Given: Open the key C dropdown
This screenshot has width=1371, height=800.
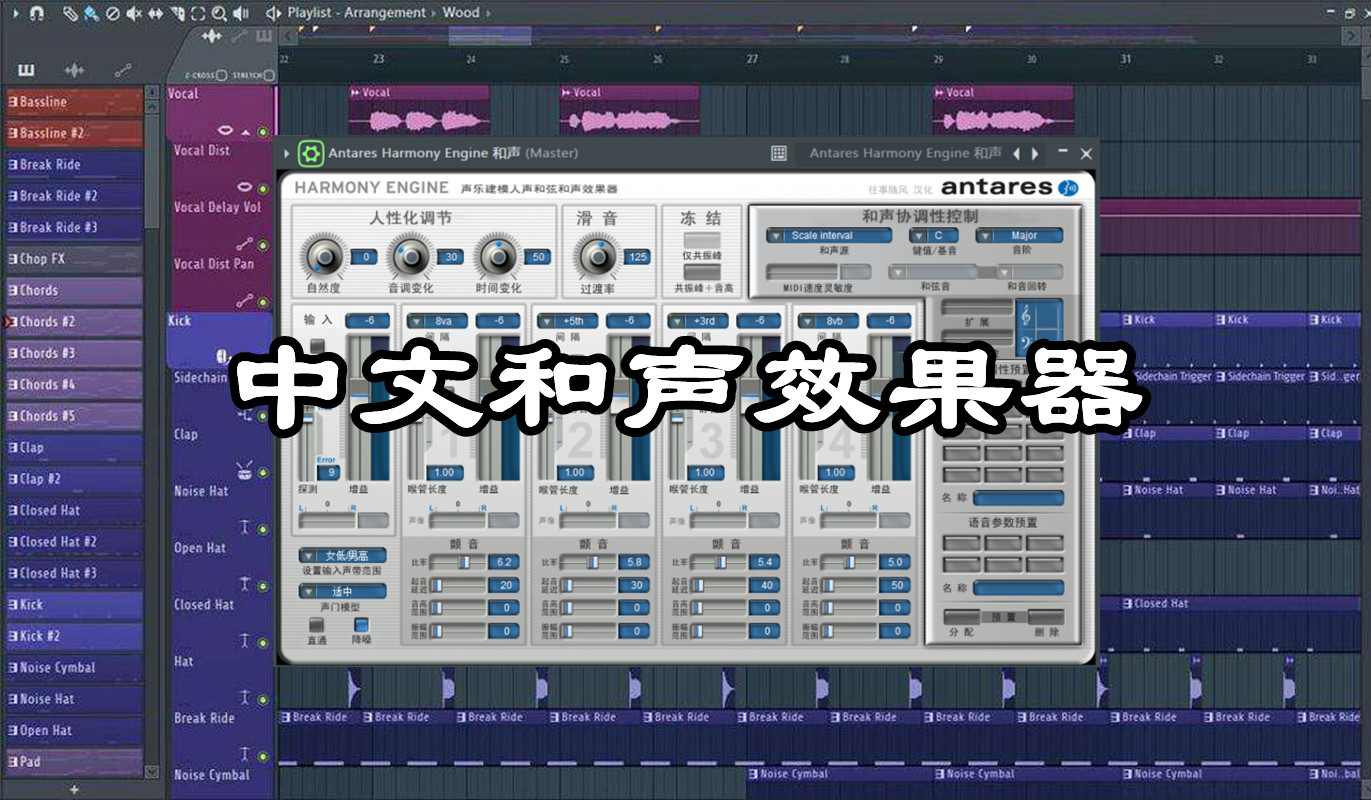Looking at the screenshot, I should (933, 236).
